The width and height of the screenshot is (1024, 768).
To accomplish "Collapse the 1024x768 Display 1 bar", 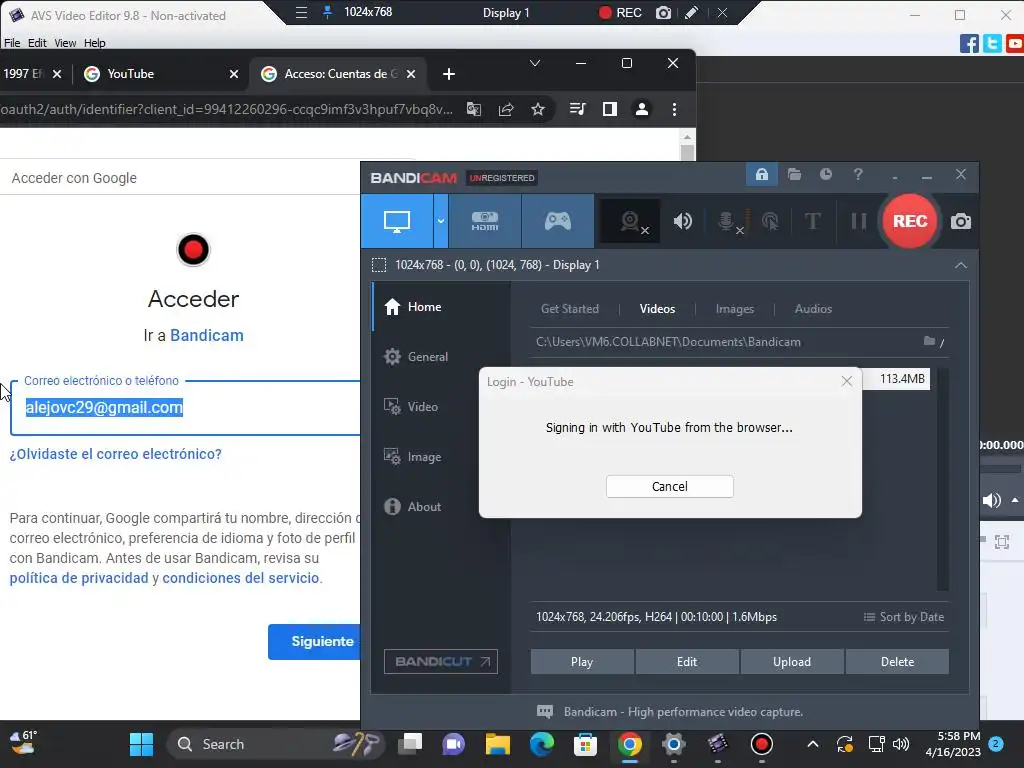I will point(961,265).
